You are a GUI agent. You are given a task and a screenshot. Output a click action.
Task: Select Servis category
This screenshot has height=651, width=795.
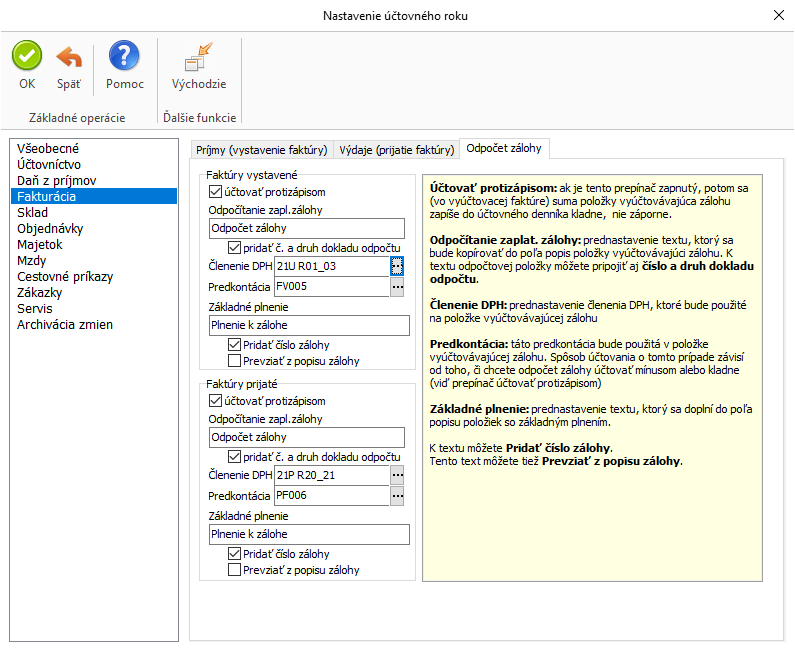[x=94, y=308]
